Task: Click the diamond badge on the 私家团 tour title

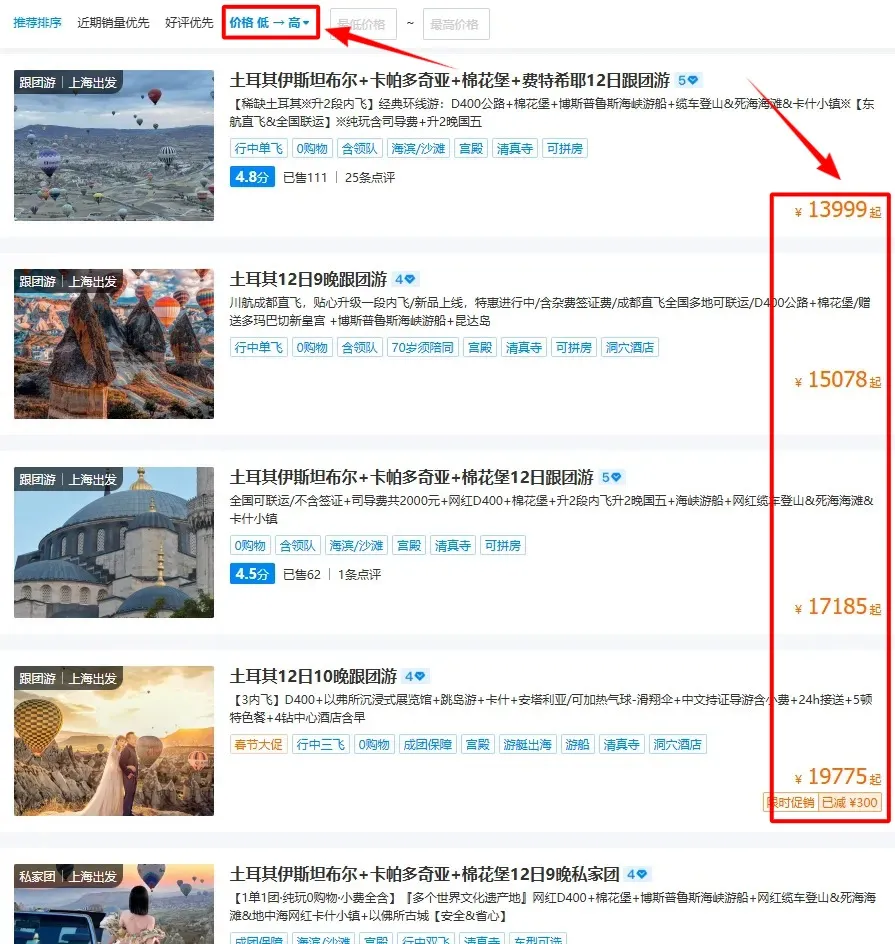Action: coord(638,874)
